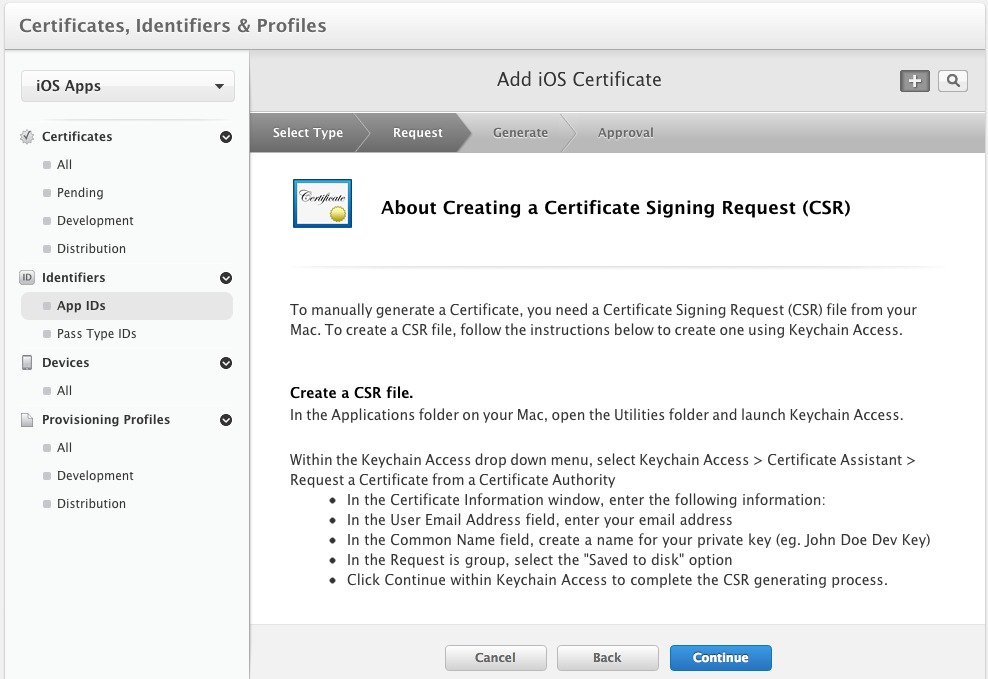The image size is (988, 679).
Task: Click the Cancel button
Action: (x=495, y=658)
